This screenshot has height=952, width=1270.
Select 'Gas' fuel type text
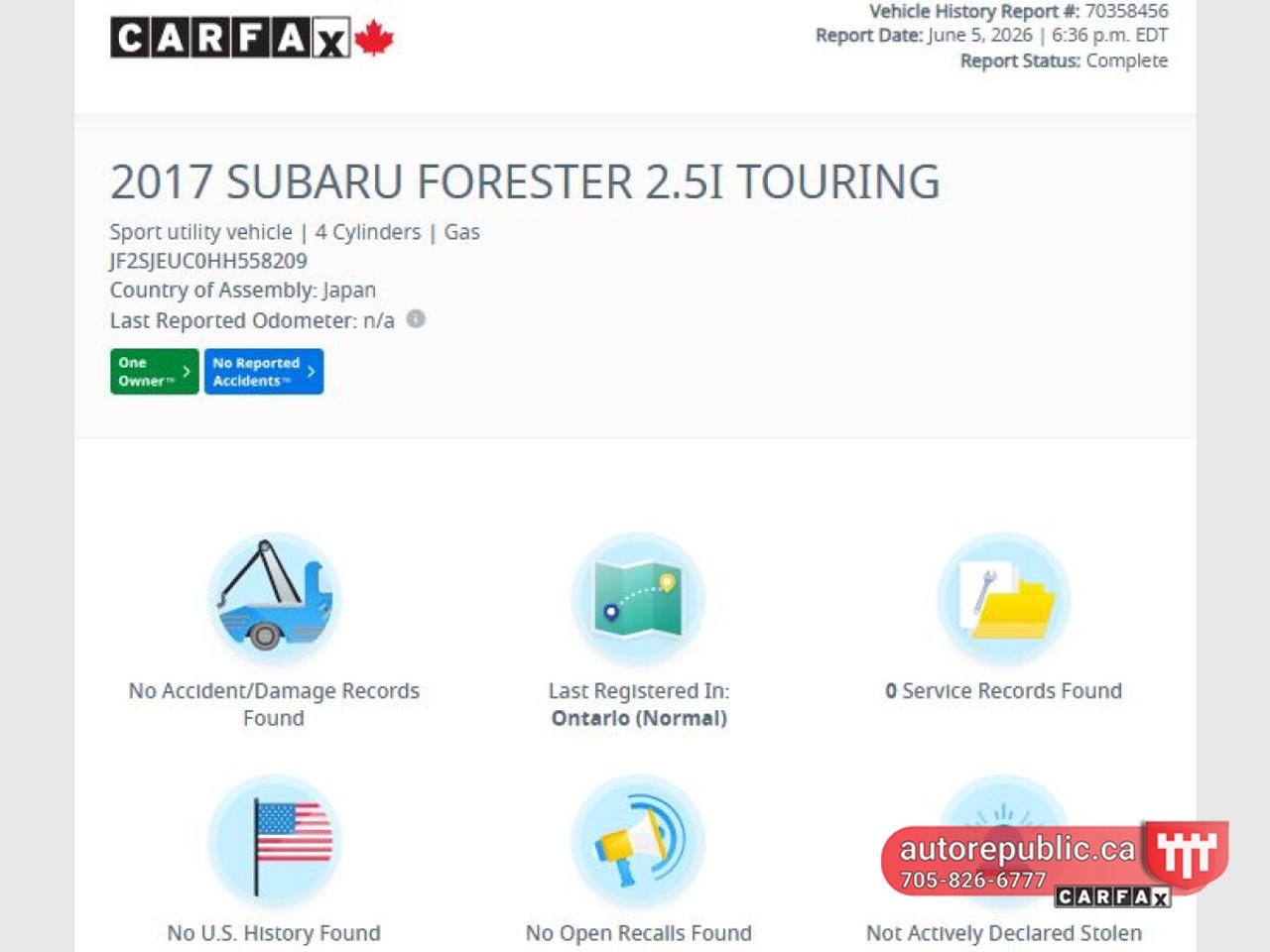click(x=462, y=232)
